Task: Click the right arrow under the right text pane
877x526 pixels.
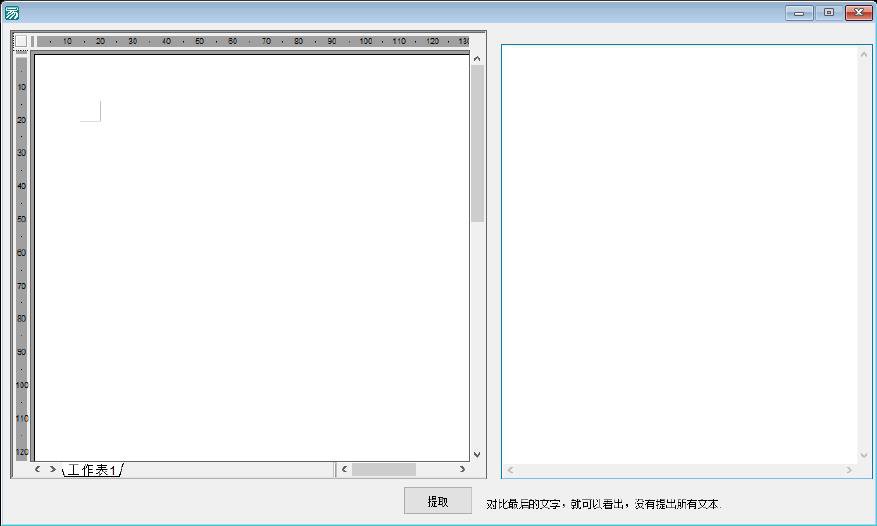Action: [x=849, y=470]
